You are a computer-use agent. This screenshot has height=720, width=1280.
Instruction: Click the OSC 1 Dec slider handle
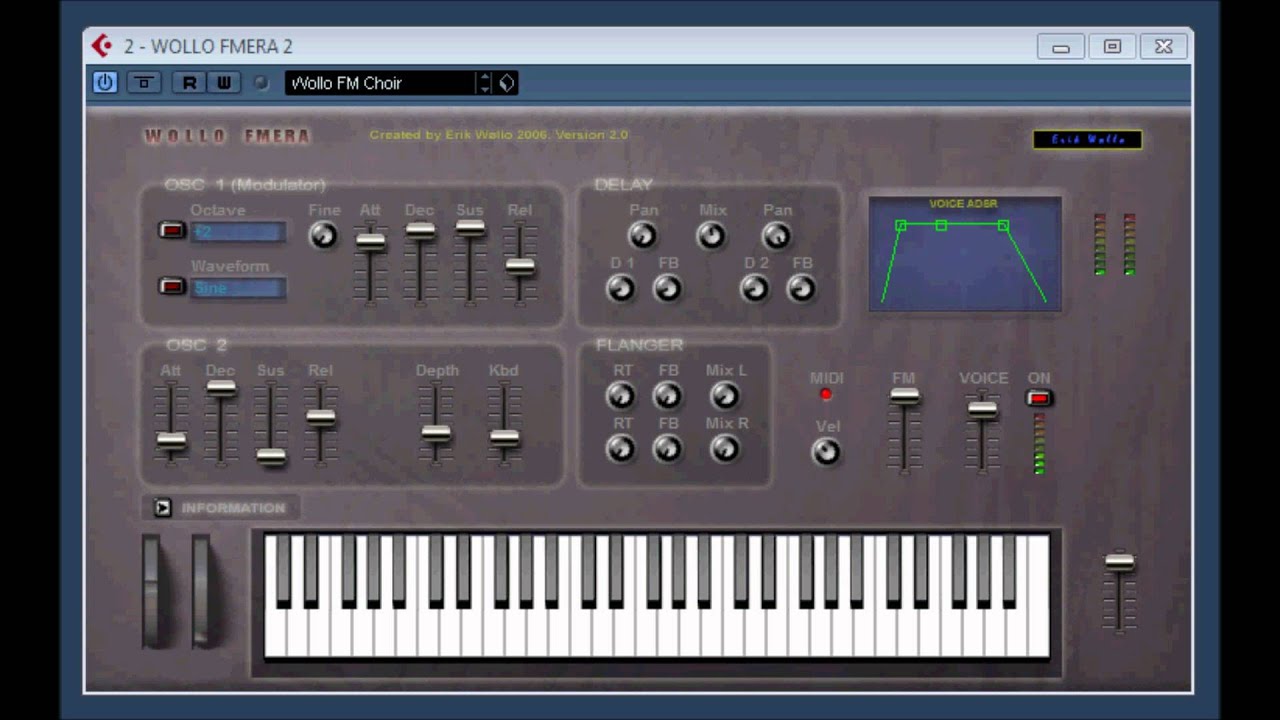(420, 231)
